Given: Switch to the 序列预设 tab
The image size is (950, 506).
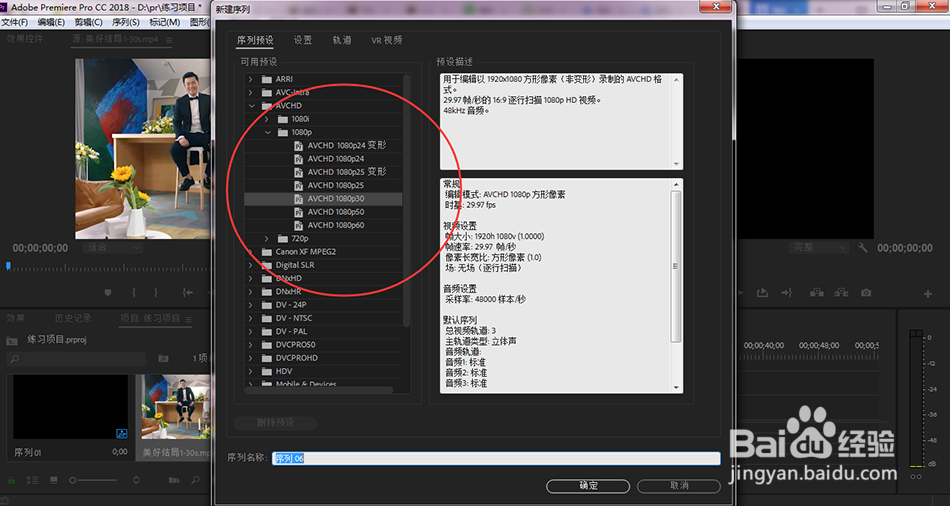Looking at the screenshot, I should [255, 40].
